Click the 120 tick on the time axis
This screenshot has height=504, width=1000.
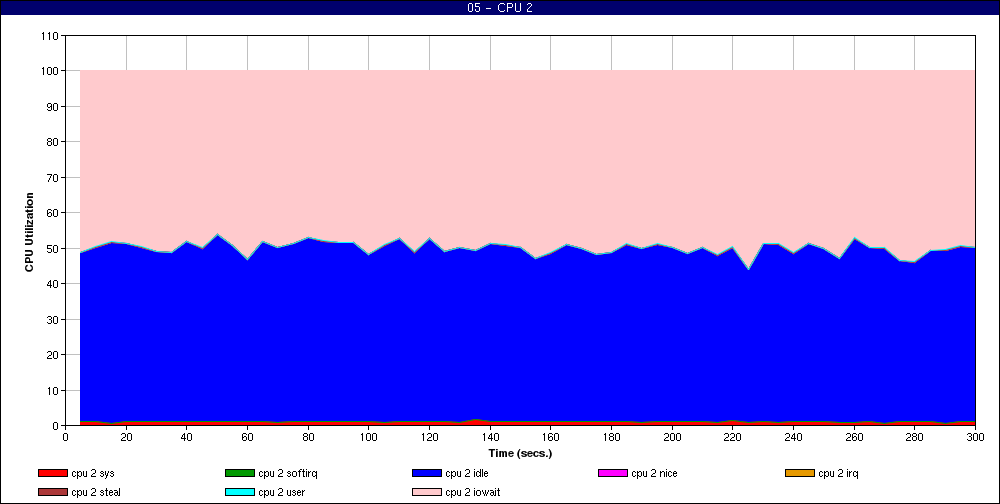pos(429,437)
